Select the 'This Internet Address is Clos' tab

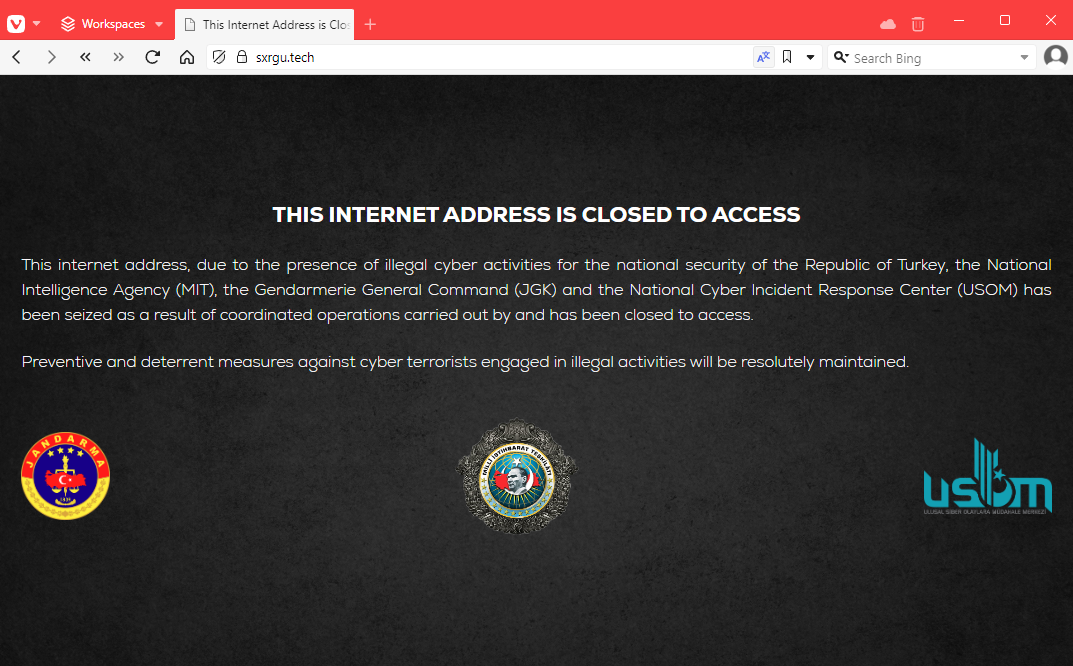click(x=265, y=25)
